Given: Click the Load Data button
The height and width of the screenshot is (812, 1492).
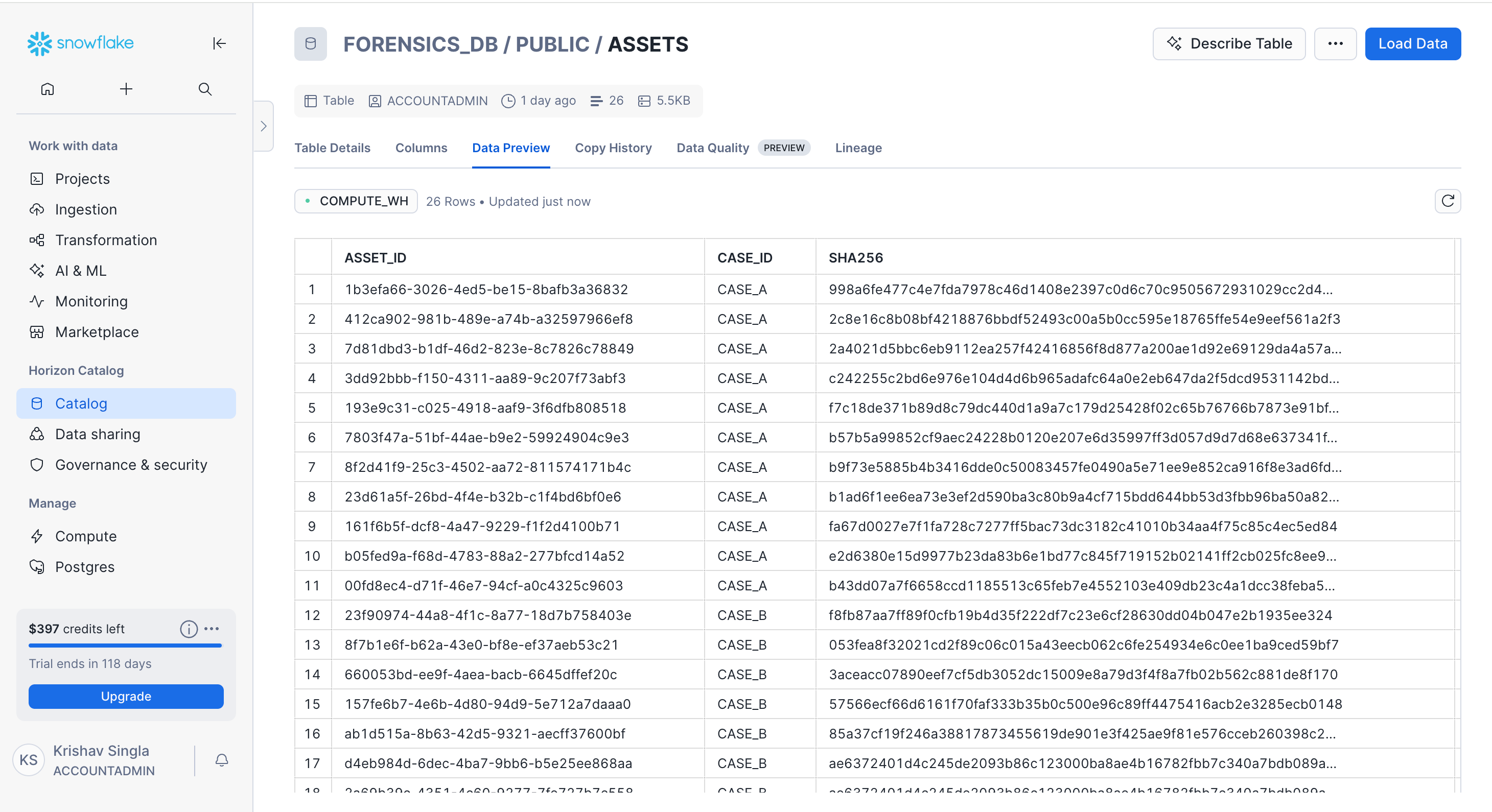Looking at the screenshot, I should [x=1412, y=44].
